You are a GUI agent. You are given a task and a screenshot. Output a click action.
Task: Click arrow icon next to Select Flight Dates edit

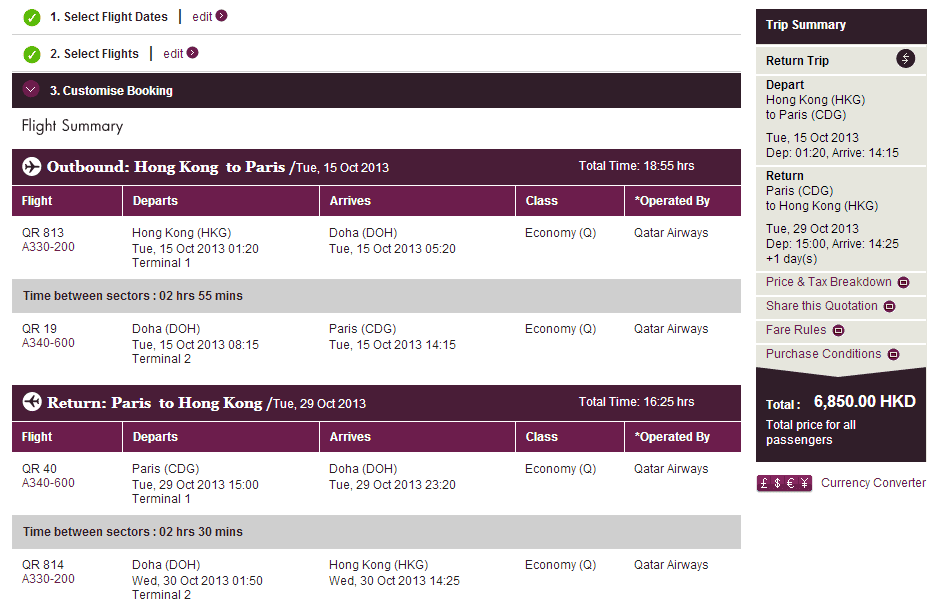pos(222,16)
